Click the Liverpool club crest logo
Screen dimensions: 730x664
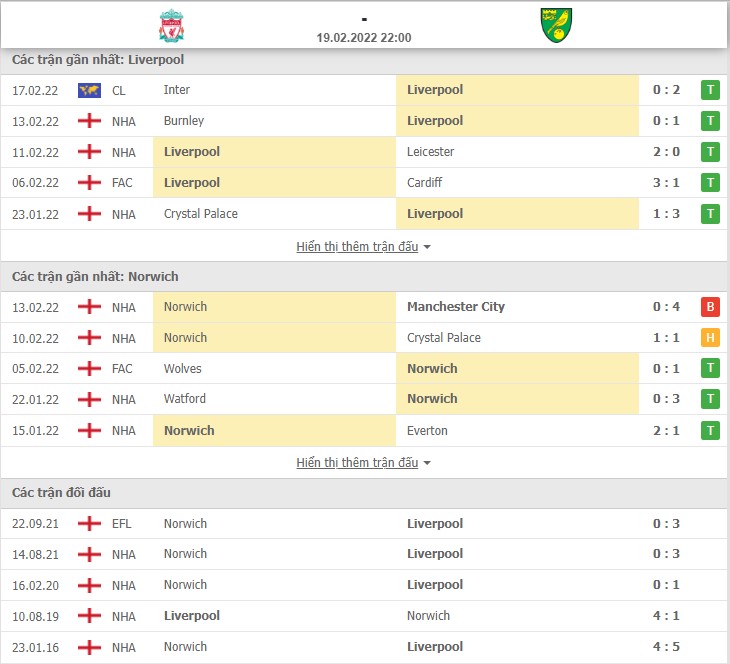click(x=171, y=26)
